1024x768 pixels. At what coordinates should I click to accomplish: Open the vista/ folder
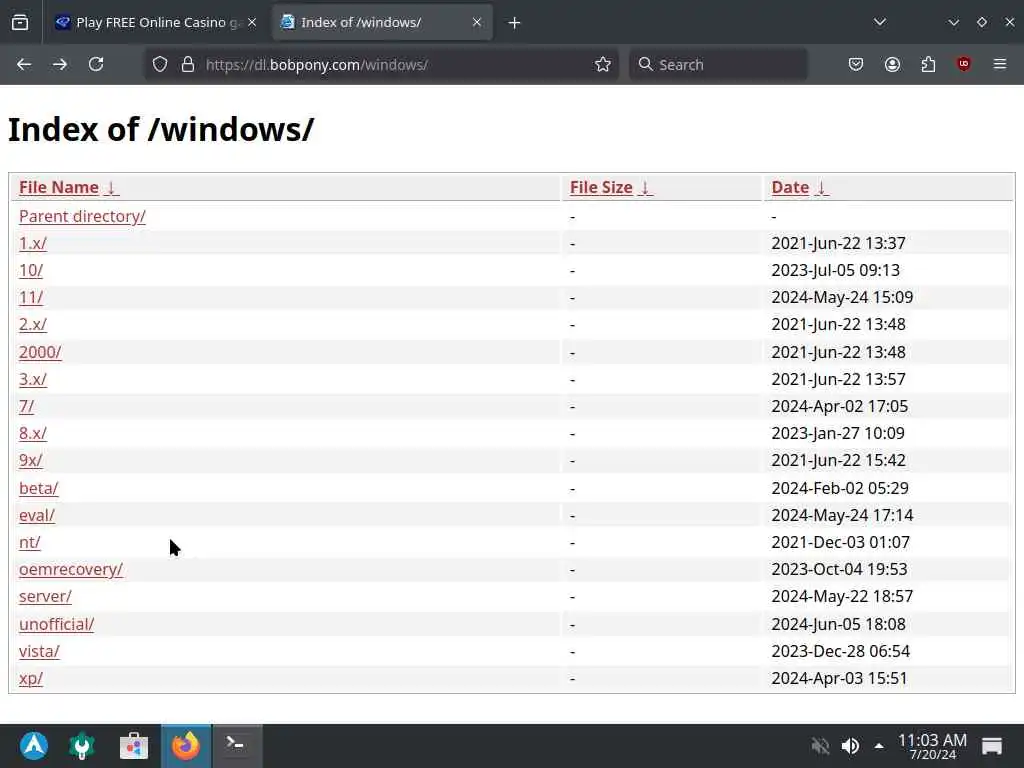coord(39,651)
